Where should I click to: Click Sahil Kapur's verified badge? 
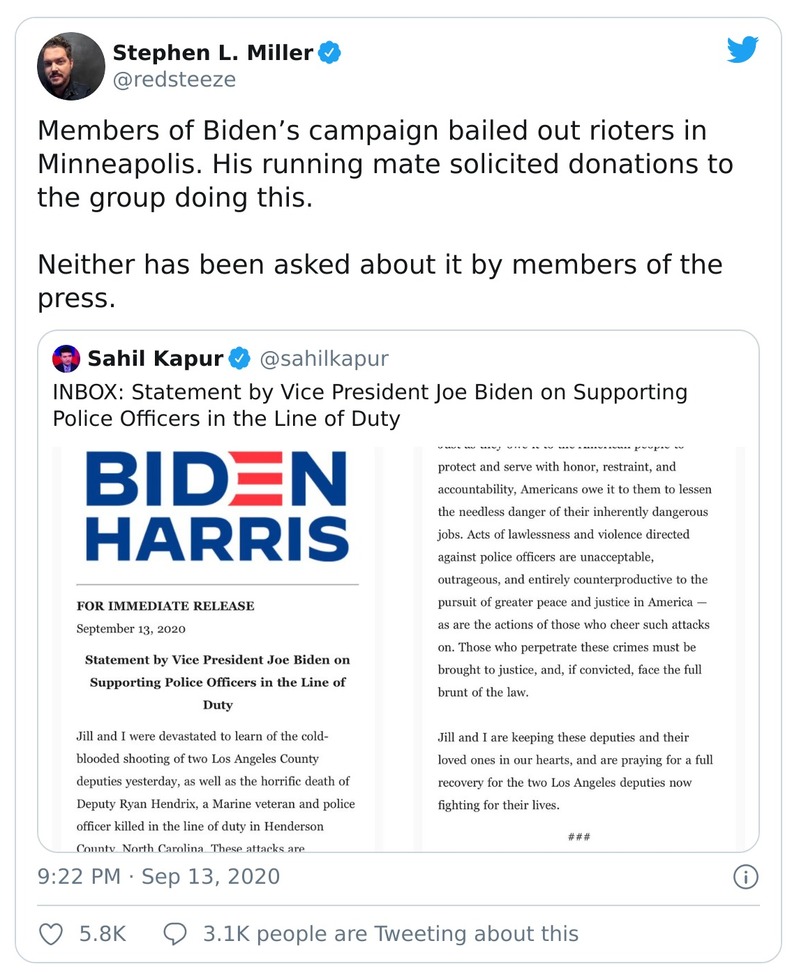pyautogui.click(x=240, y=358)
